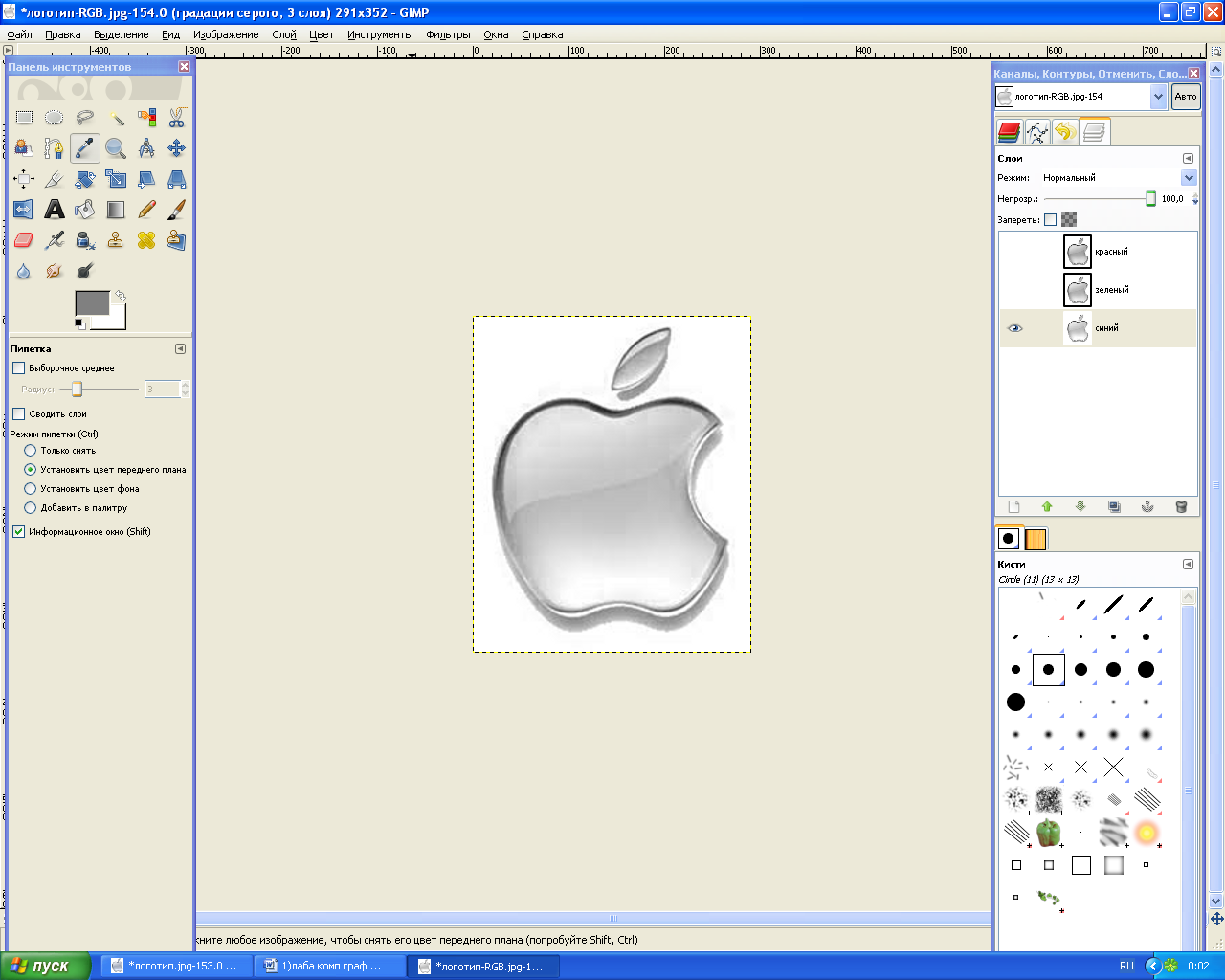Click the Авто button
This screenshot has height=980, width=1225.
click(1186, 96)
